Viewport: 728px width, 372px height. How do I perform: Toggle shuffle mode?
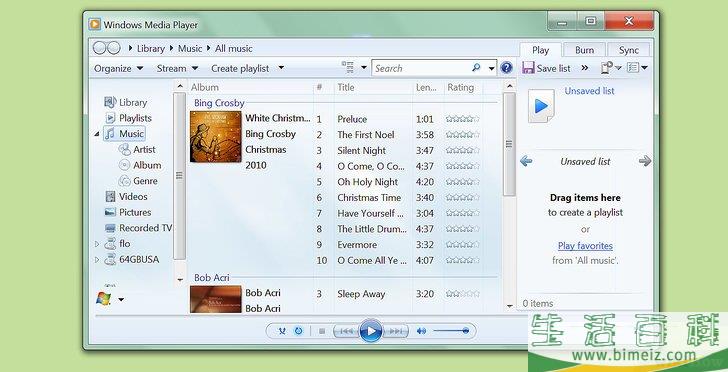pos(282,331)
